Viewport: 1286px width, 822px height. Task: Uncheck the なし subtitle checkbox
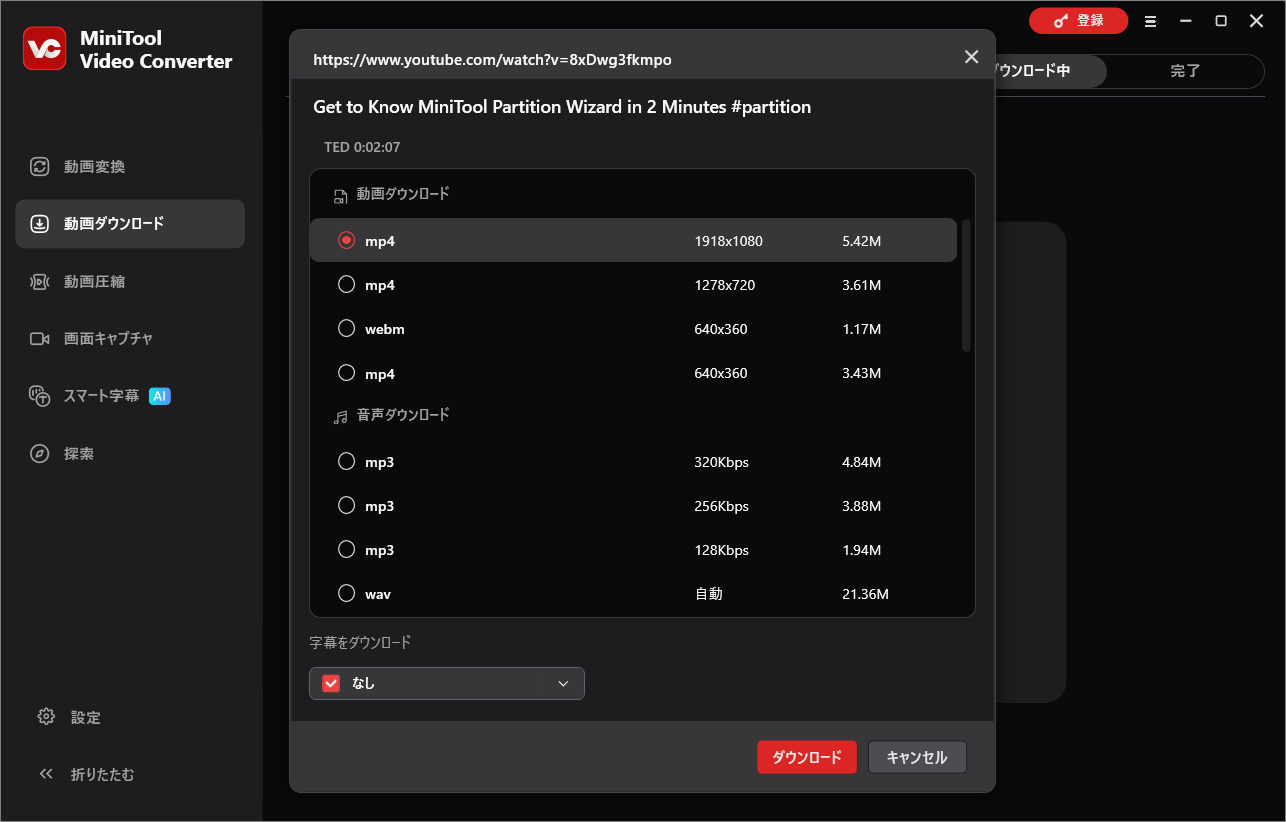click(x=330, y=683)
